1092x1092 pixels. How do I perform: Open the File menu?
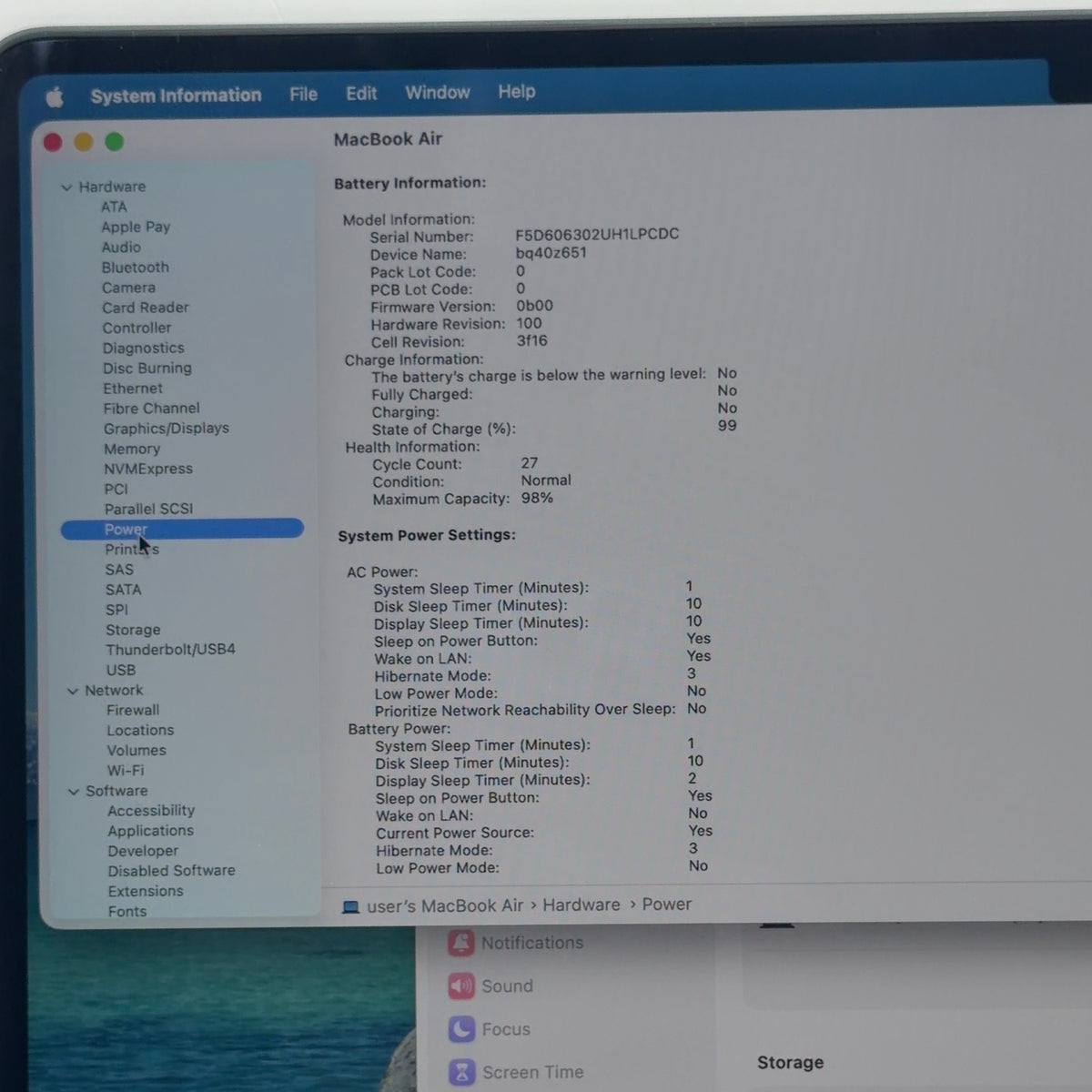coord(303,94)
